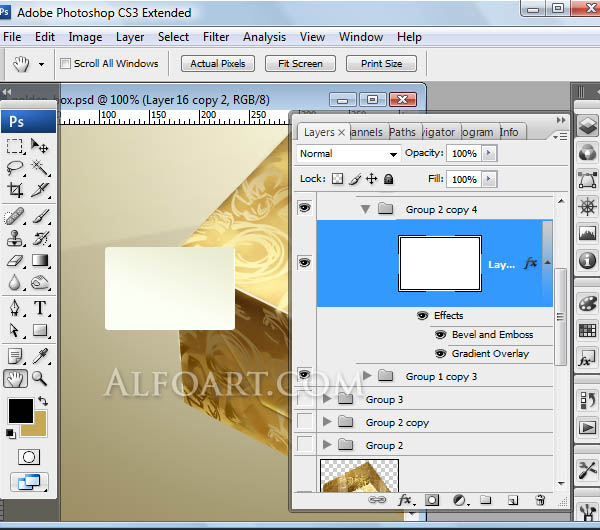Select the Crop tool
600x530 pixels.
pos(15,190)
